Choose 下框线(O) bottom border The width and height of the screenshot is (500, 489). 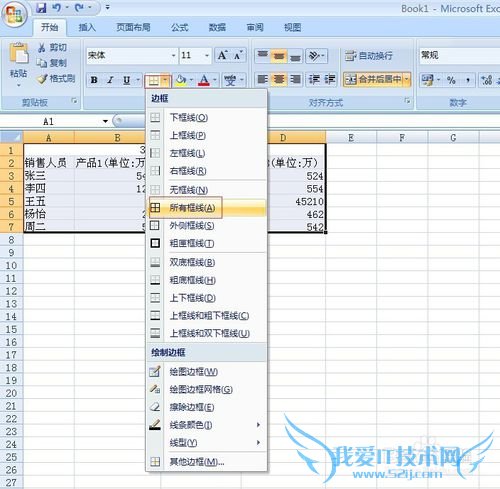coord(207,117)
